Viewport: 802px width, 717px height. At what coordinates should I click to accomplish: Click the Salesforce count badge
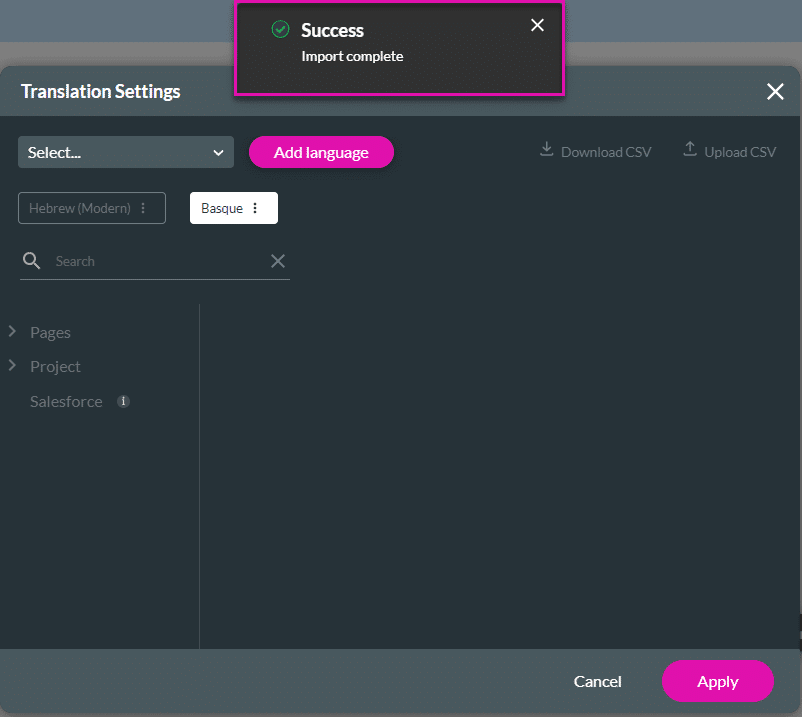click(123, 401)
